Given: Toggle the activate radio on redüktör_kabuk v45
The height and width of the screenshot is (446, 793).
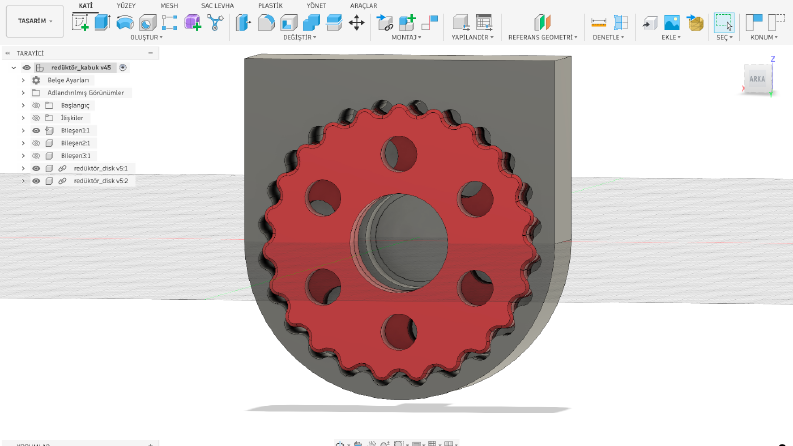Looking at the screenshot, I should tap(123, 67).
